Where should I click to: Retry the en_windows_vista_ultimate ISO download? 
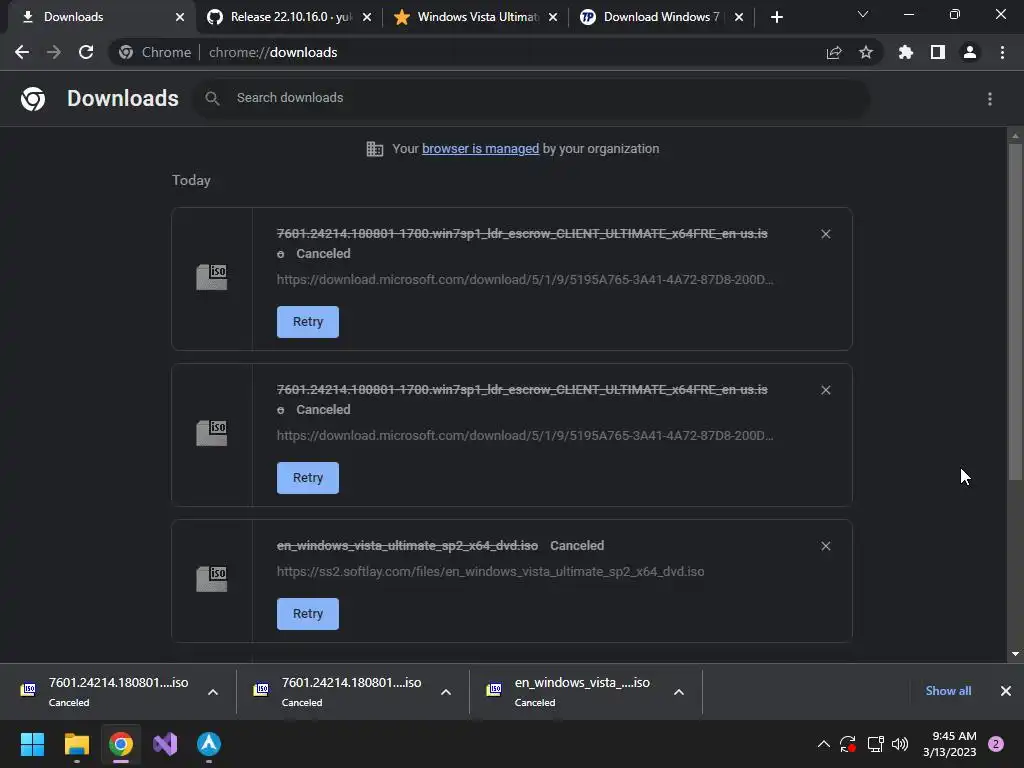(x=308, y=614)
